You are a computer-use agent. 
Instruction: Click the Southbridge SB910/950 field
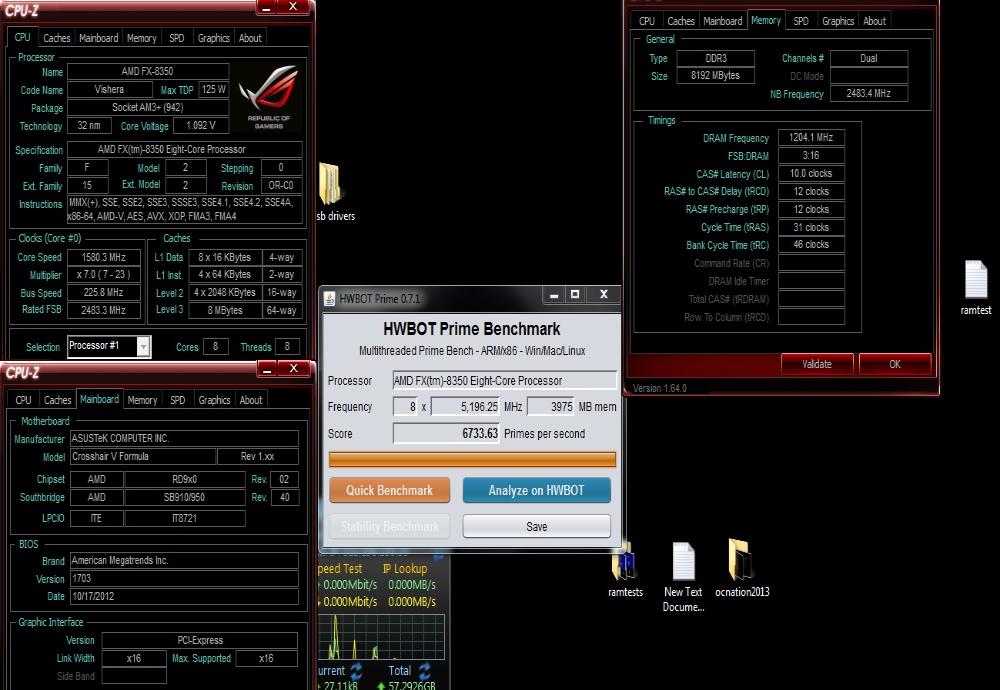point(185,497)
